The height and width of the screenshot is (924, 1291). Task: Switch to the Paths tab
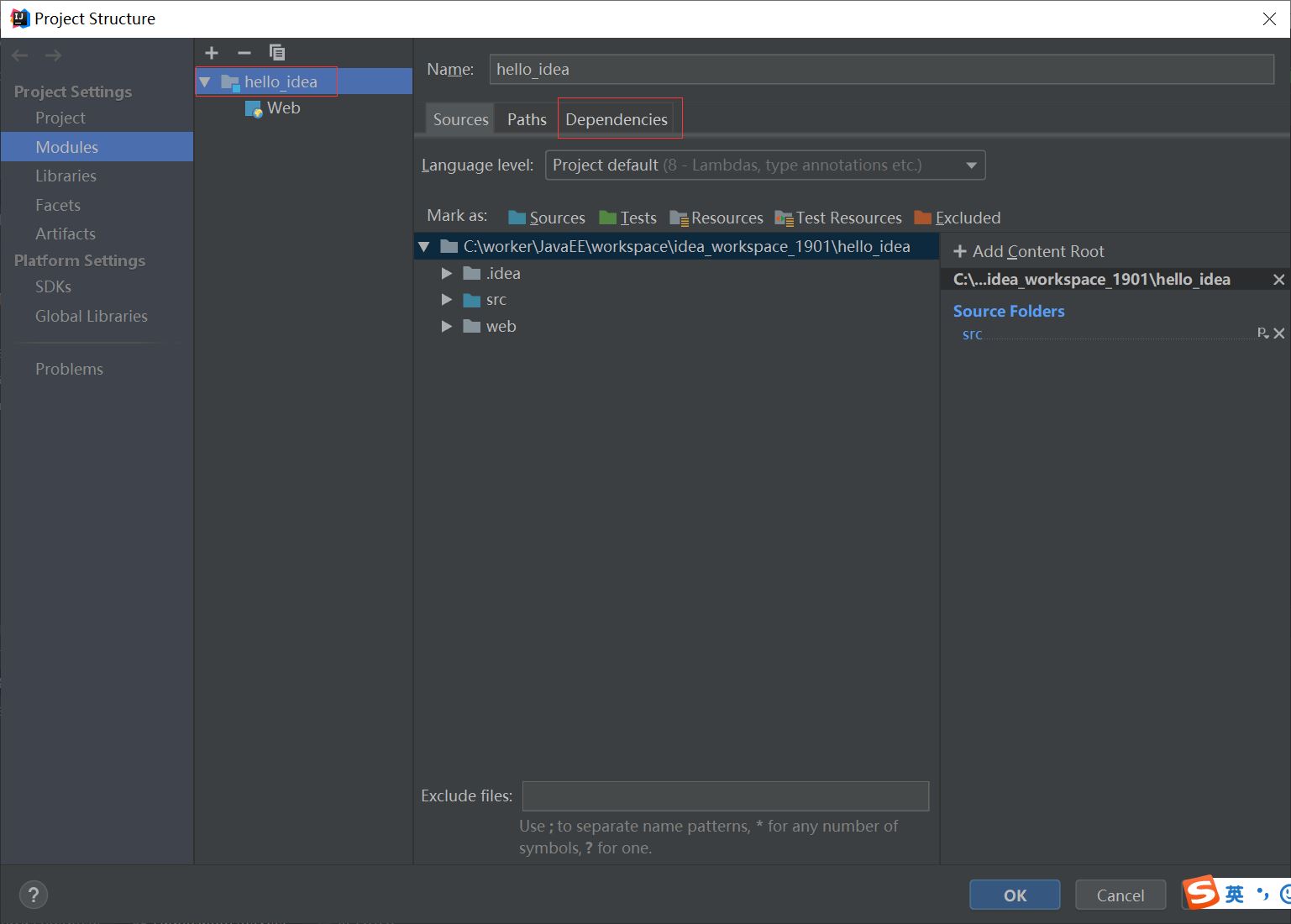pos(527,119)
